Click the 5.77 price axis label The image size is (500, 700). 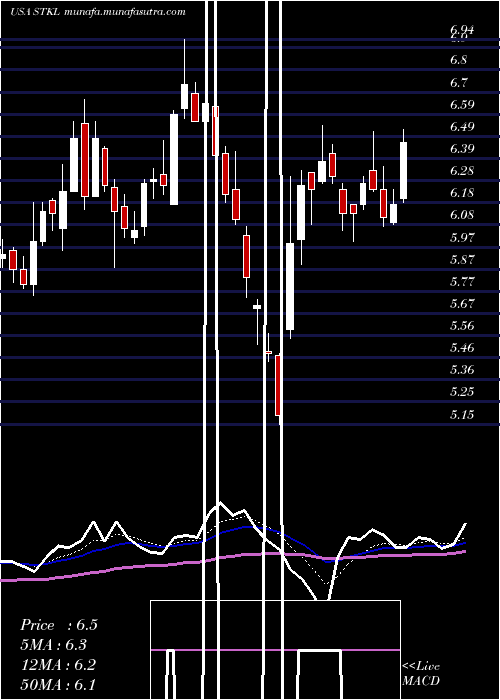[462, 281]
